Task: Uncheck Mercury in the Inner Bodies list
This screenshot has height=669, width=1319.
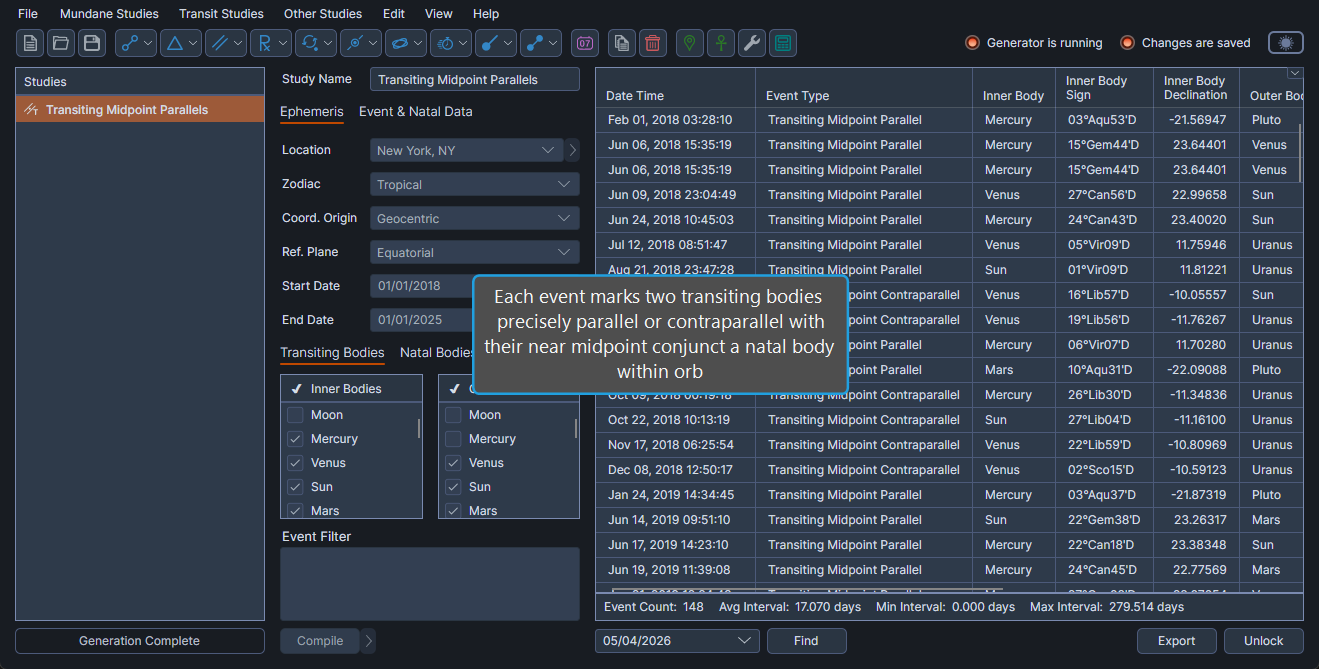Action: (x=295, y=439)
